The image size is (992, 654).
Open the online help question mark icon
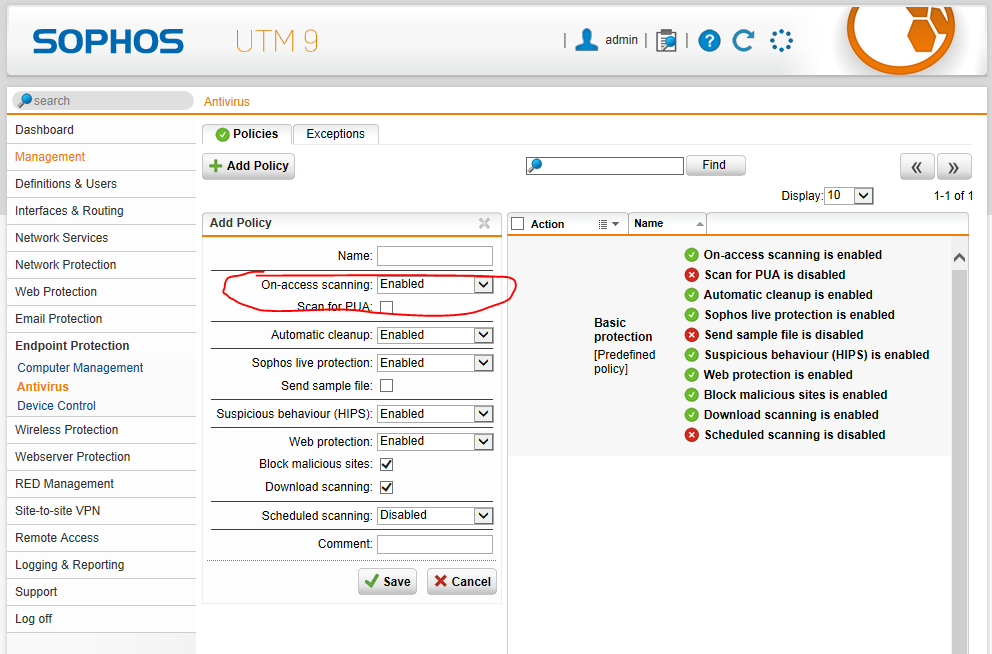click(709, 41)
